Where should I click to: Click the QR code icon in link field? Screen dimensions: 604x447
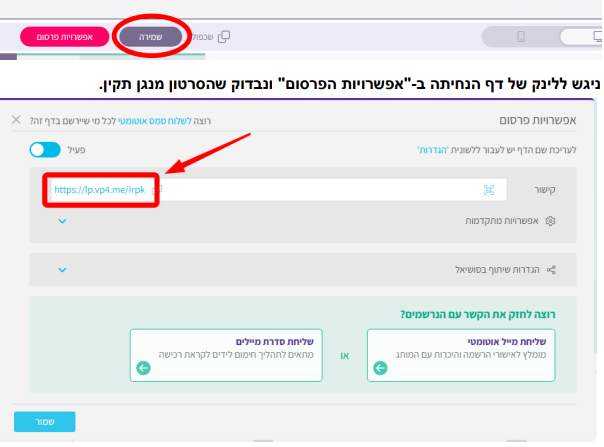click(489, 189)
